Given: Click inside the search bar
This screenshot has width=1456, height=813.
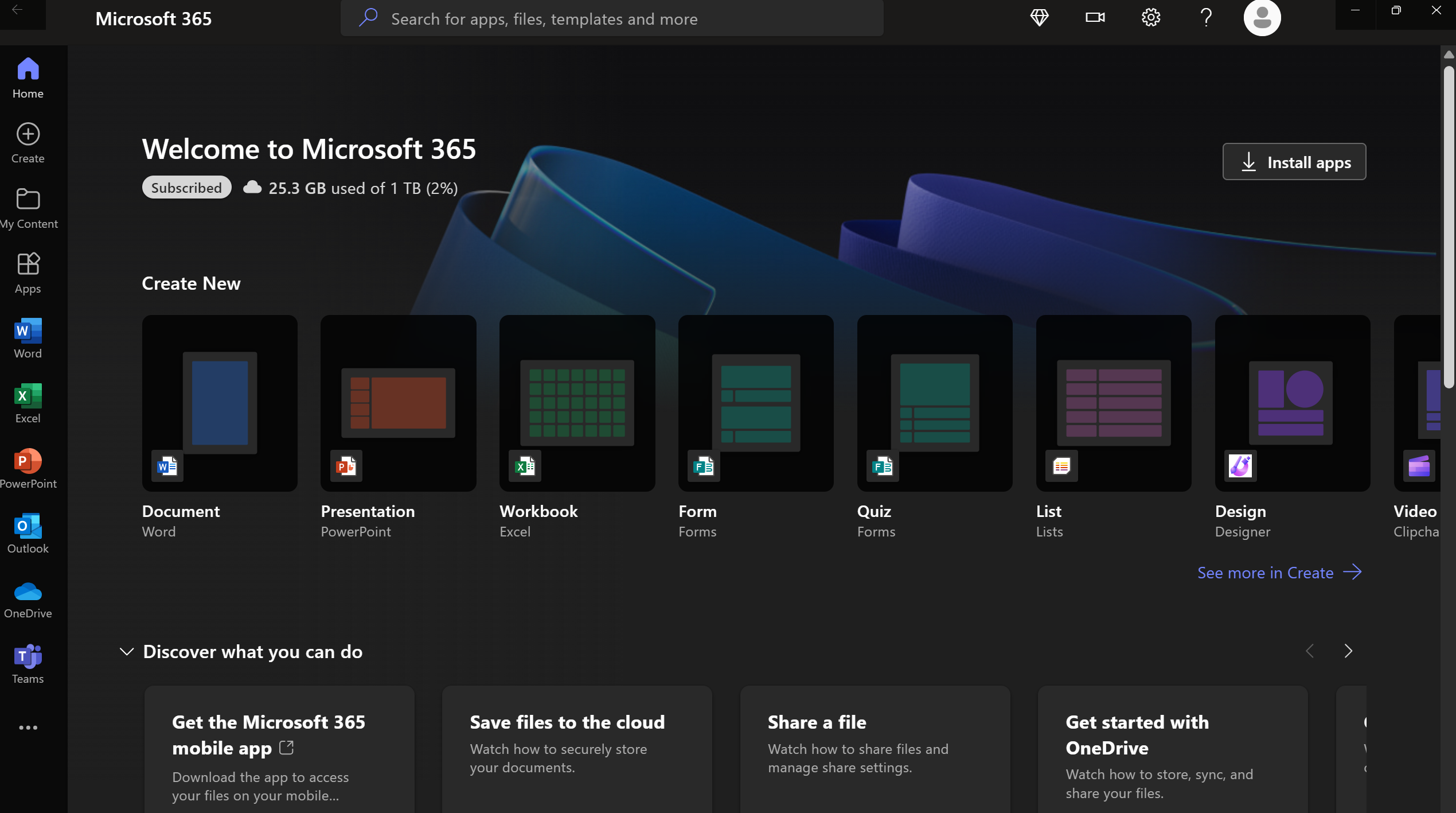Looking at the screenshot, I should (611, 18).
